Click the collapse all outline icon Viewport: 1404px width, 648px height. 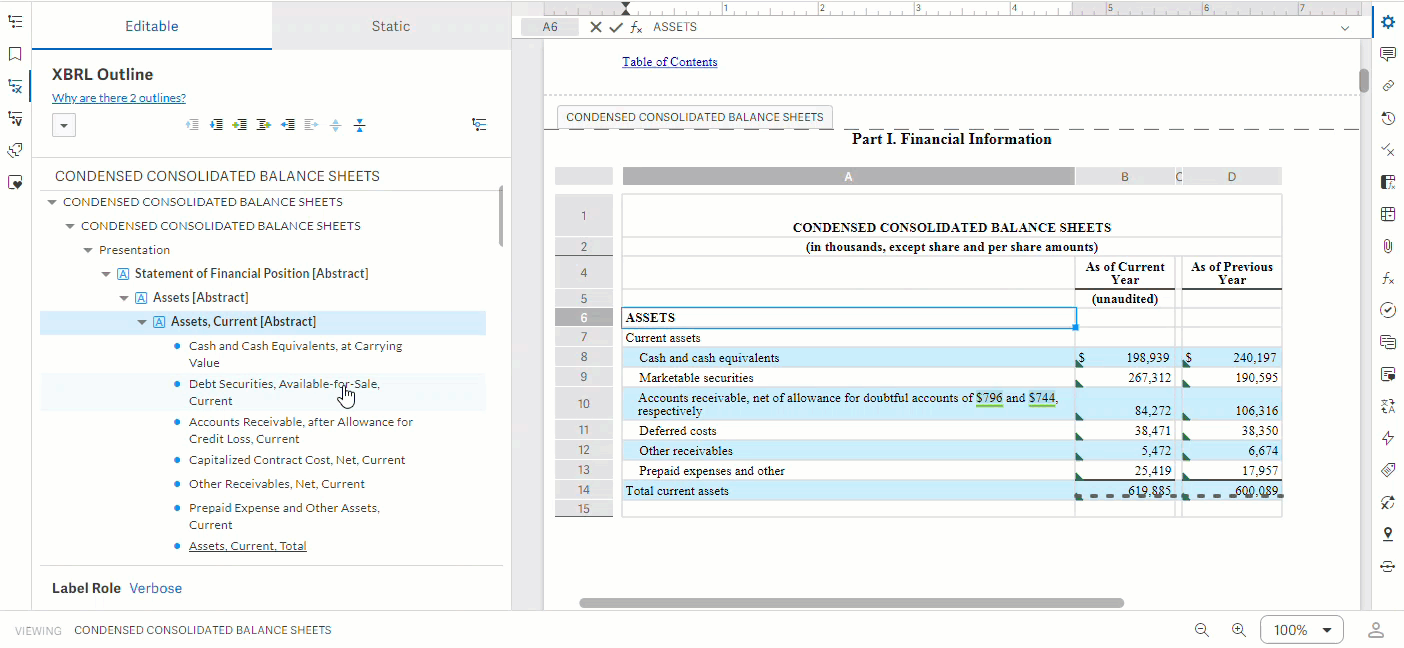click(360, 125)
